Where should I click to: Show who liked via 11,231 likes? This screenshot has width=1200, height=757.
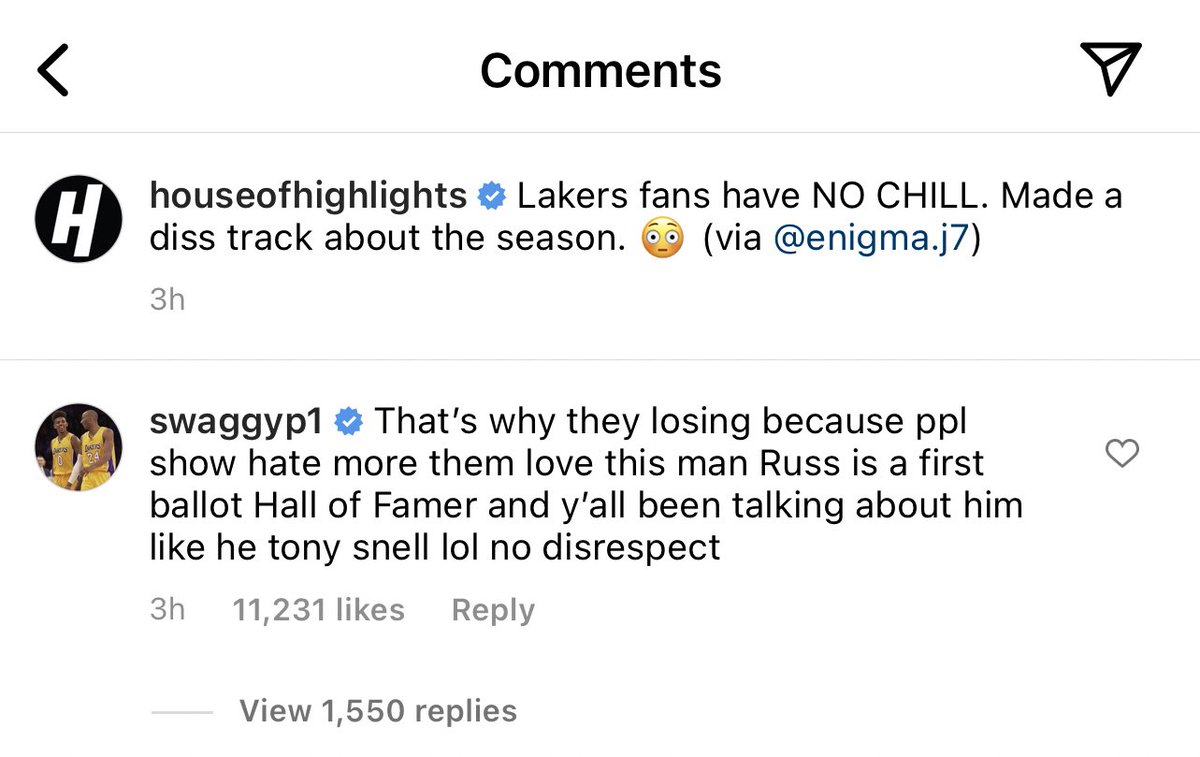point(318,610)
